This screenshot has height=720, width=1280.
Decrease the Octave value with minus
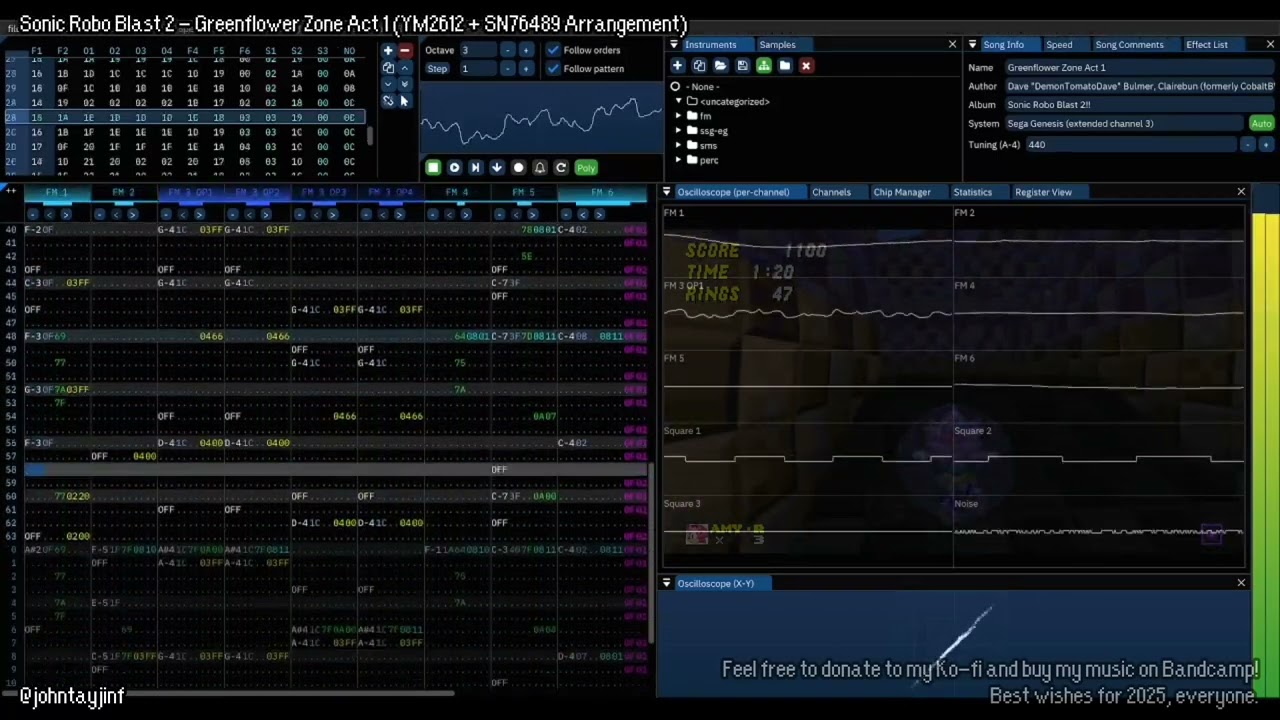[508, 50]
